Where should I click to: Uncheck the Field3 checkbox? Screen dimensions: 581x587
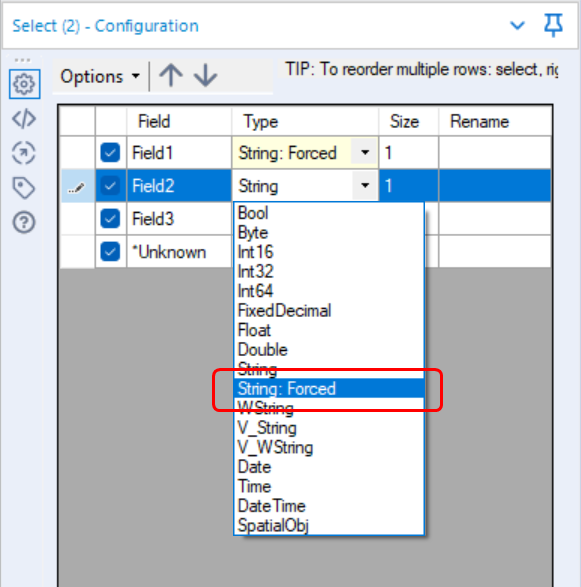pos(110,218)
